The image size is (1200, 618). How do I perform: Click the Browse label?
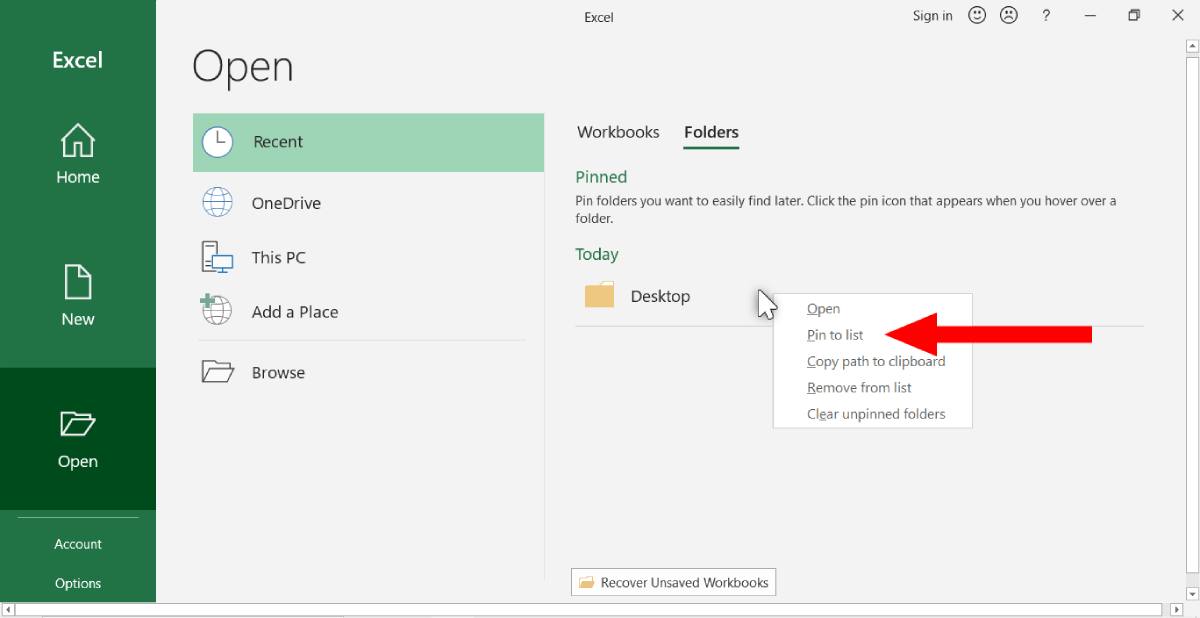pos(278,373)
